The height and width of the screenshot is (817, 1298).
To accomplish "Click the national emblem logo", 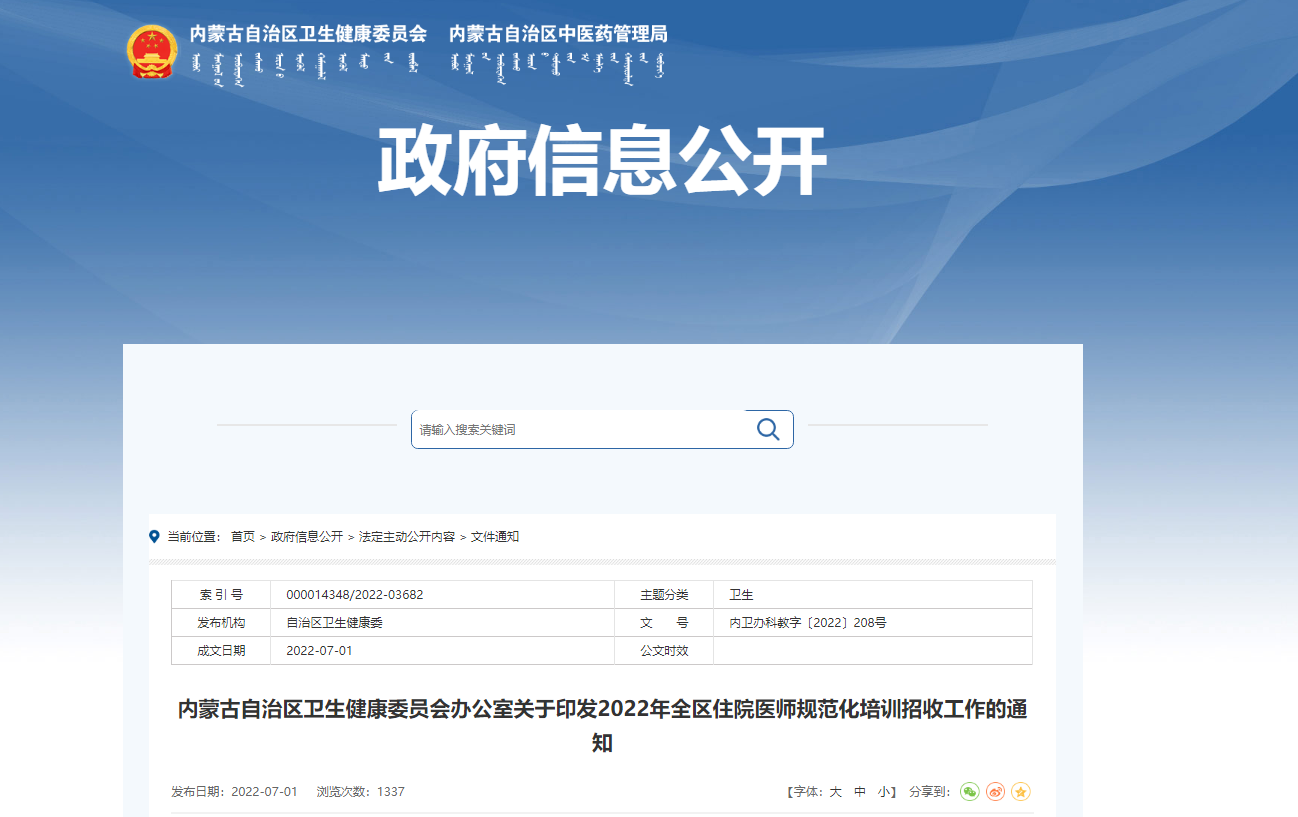I will [x=153, y=52].
